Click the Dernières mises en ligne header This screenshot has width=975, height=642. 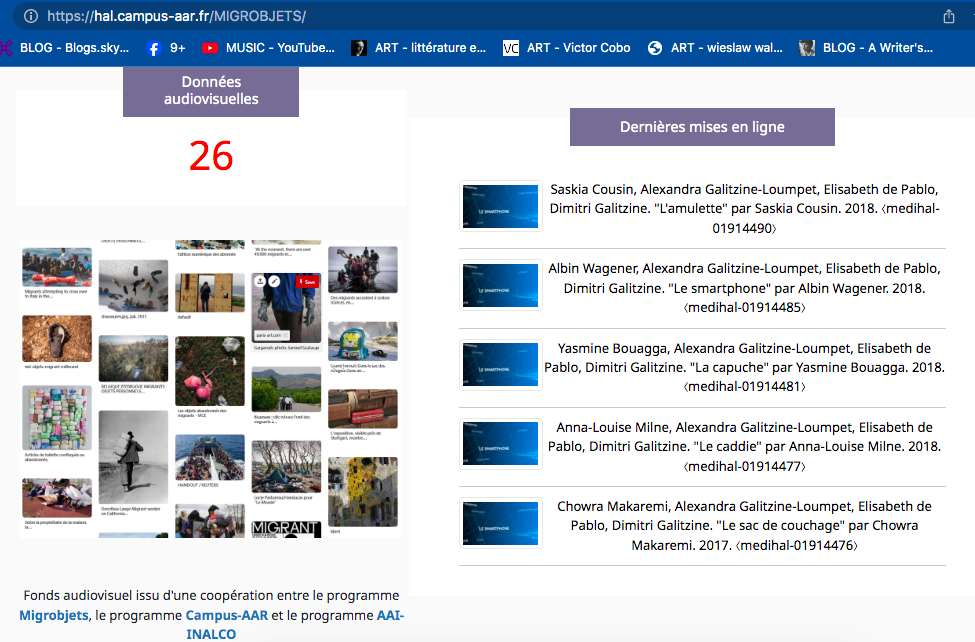click(702, 127)
